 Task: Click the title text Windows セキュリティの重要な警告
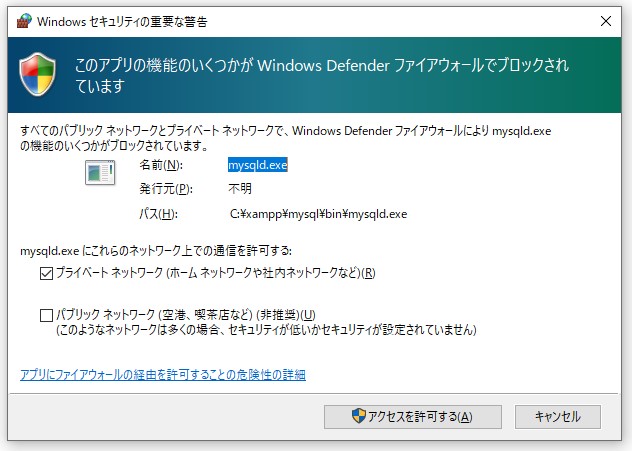coord(124,19)
